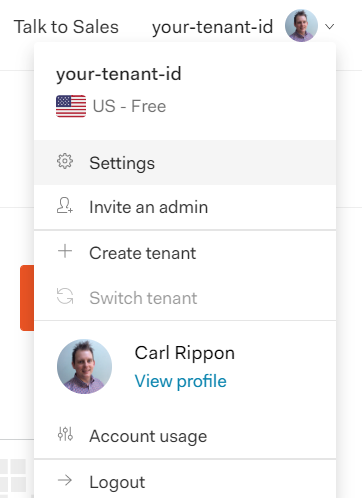Click the plus icon beside Create tenant
The image size is (362, 498).
(65, 251)
